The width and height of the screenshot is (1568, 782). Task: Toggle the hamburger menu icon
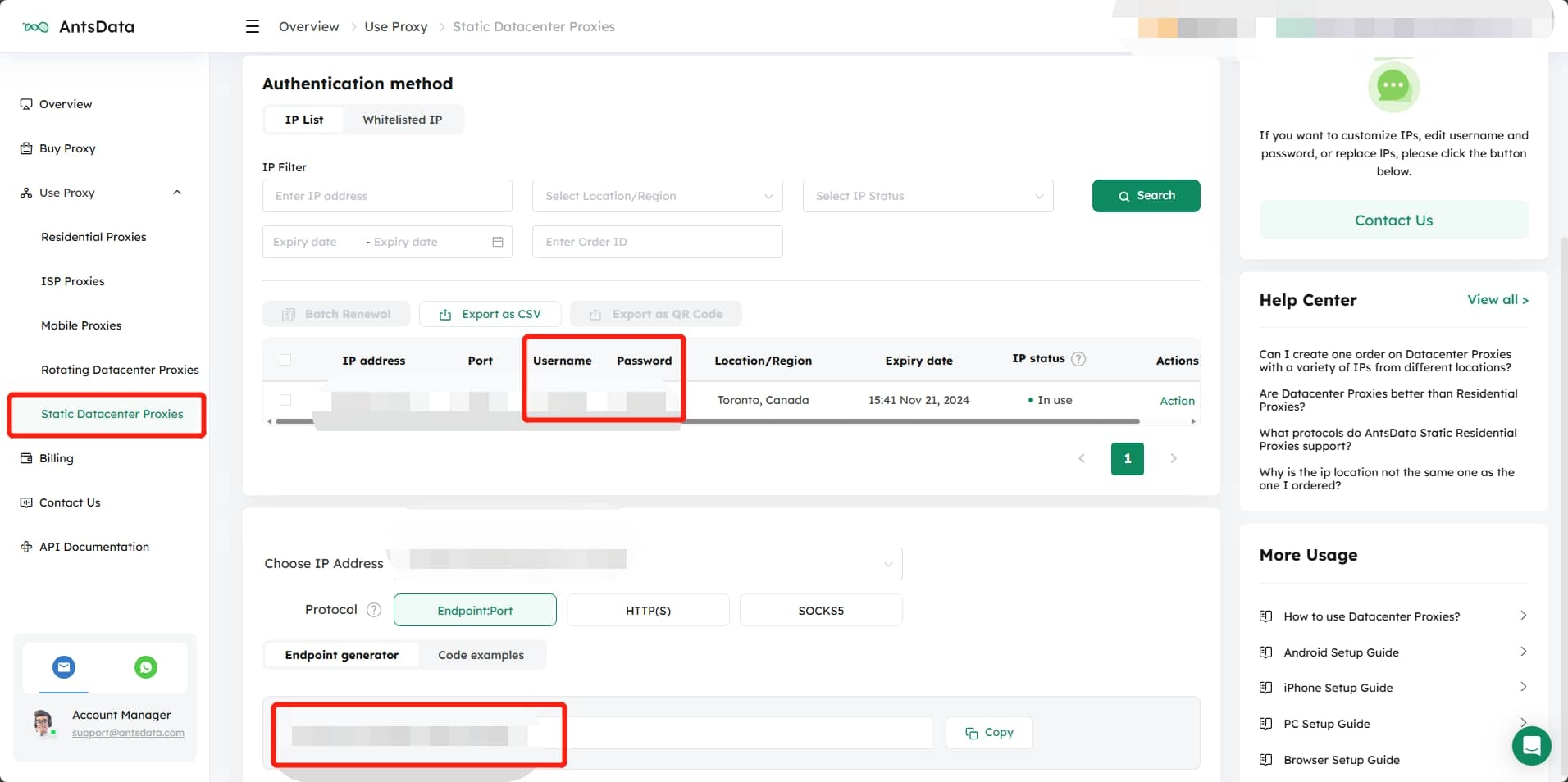(x=253, y=26)
